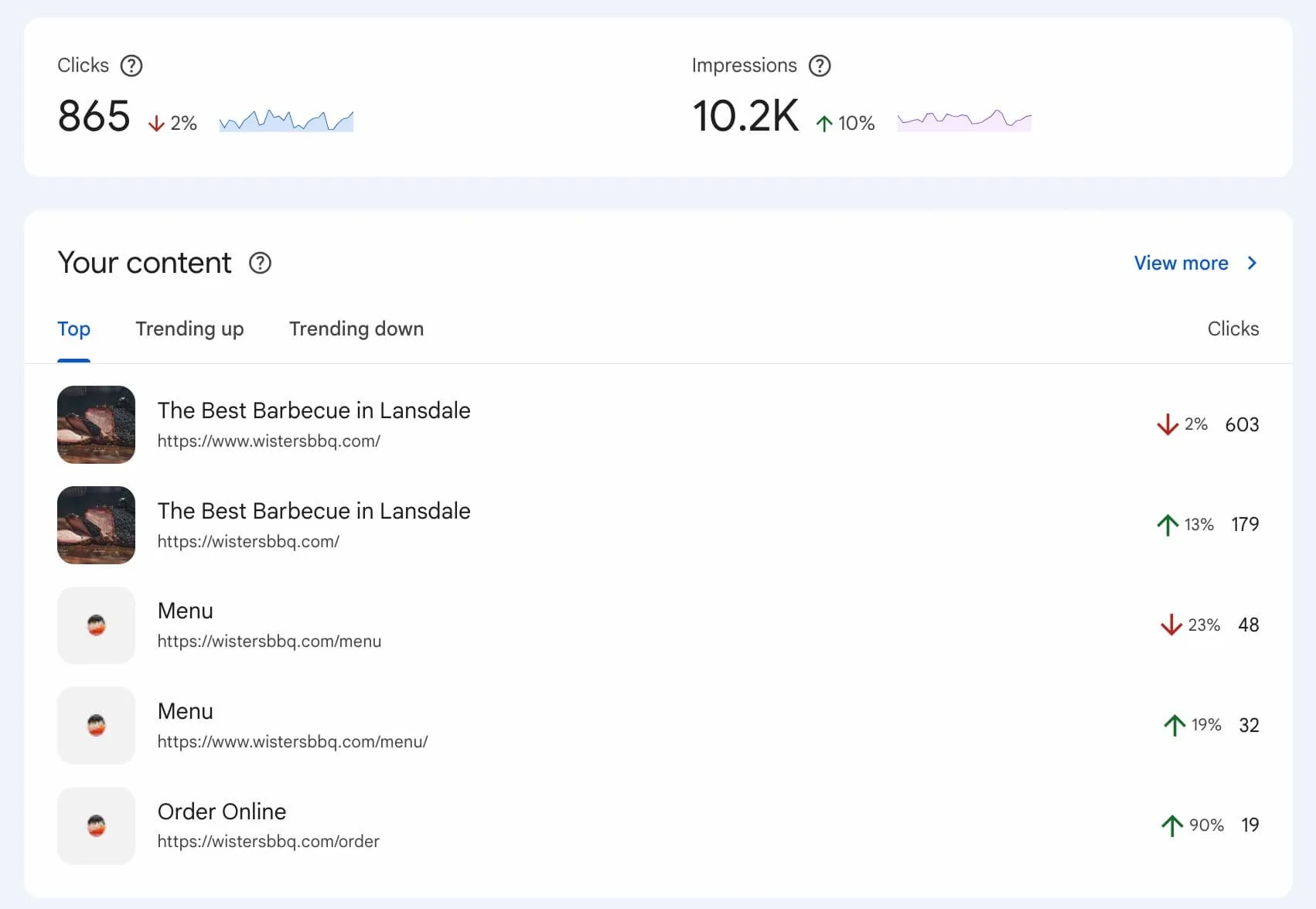
Task: Open the Impressions help question icon
Action: pos(820,66)
